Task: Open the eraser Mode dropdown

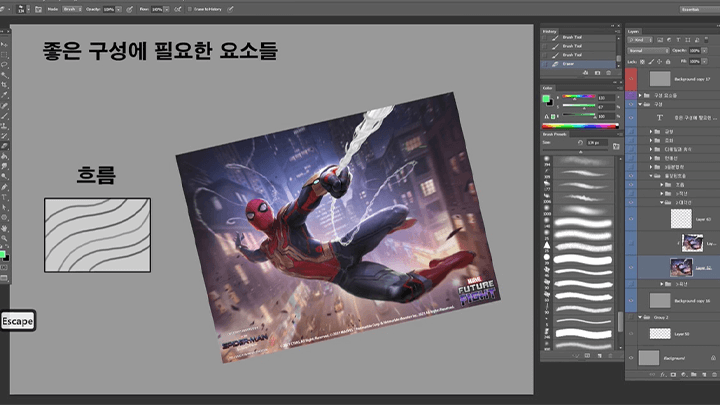Action: click(x=72, y=9)
